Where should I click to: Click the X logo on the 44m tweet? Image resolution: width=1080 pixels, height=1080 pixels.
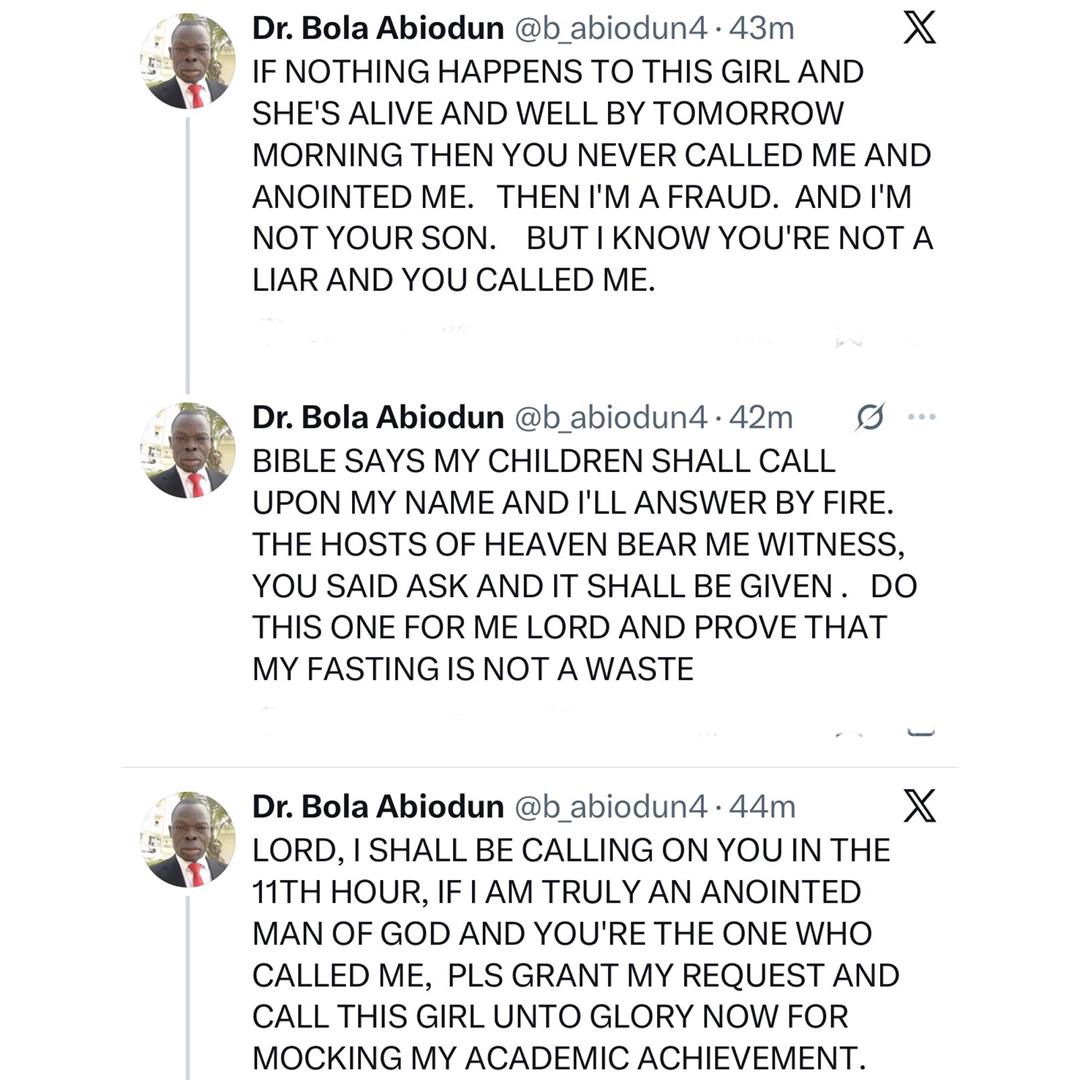coord(919,806)
